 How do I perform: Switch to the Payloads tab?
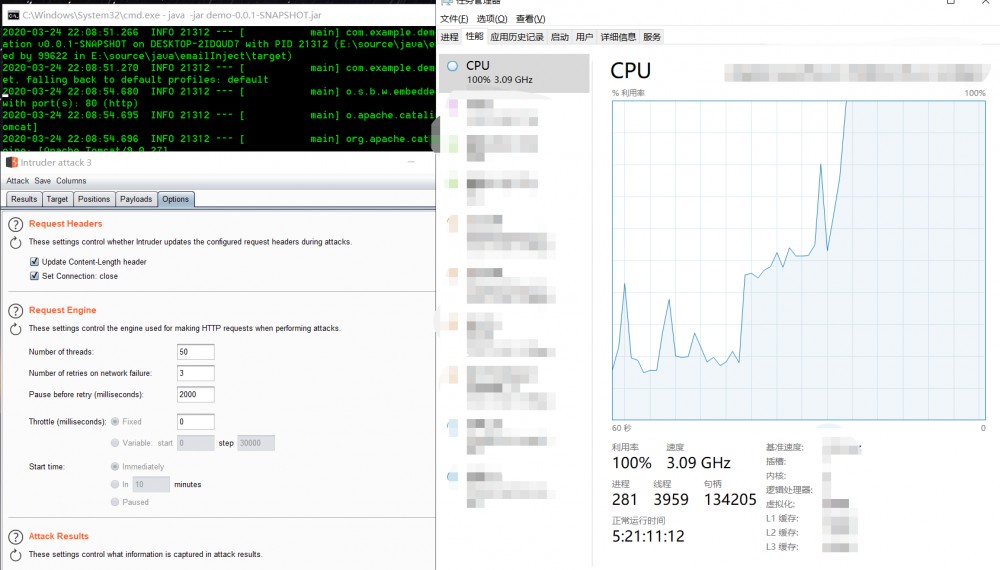click(x=136, y=200)
